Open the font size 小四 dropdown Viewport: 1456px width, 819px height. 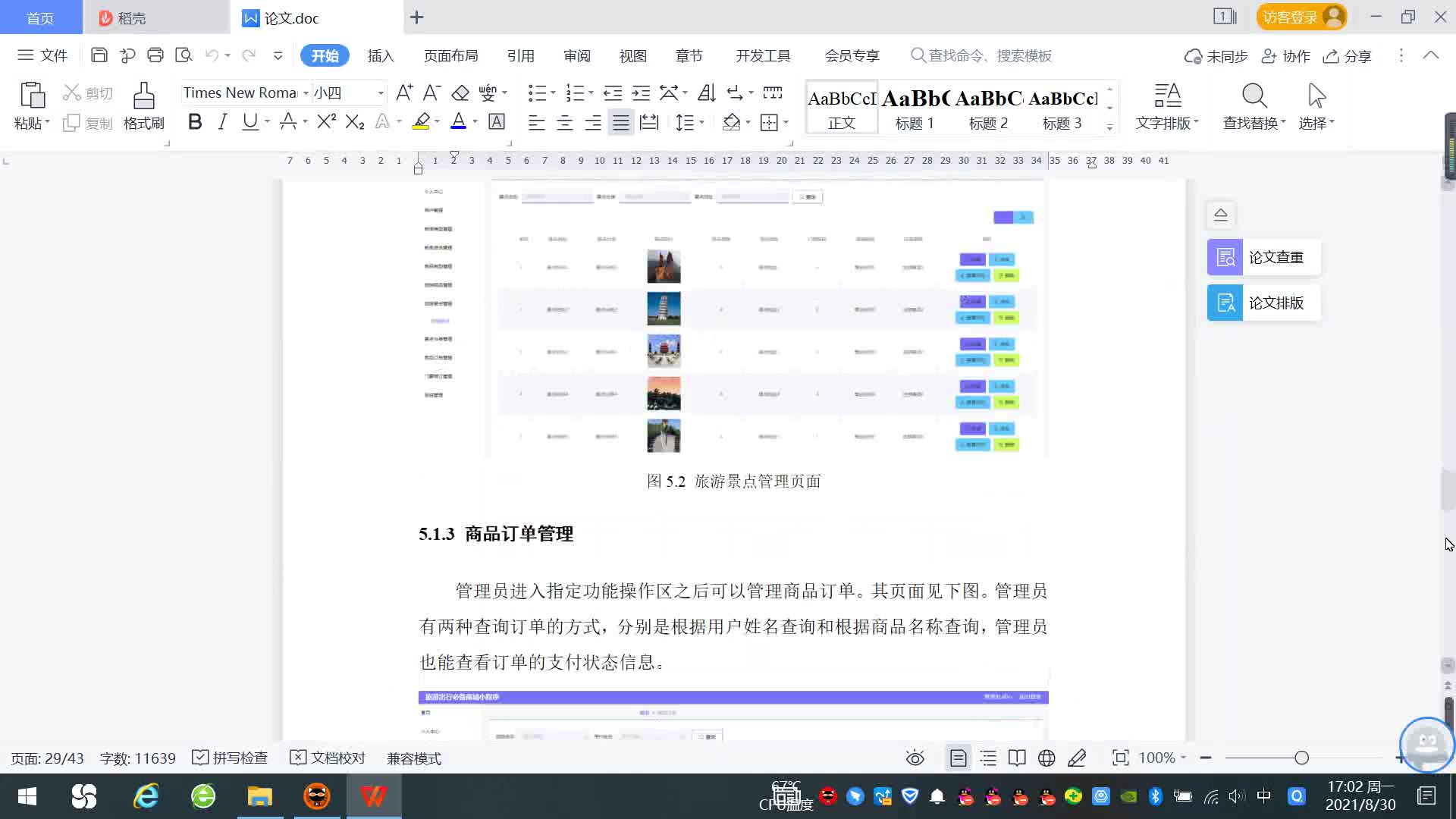point(381,93)
